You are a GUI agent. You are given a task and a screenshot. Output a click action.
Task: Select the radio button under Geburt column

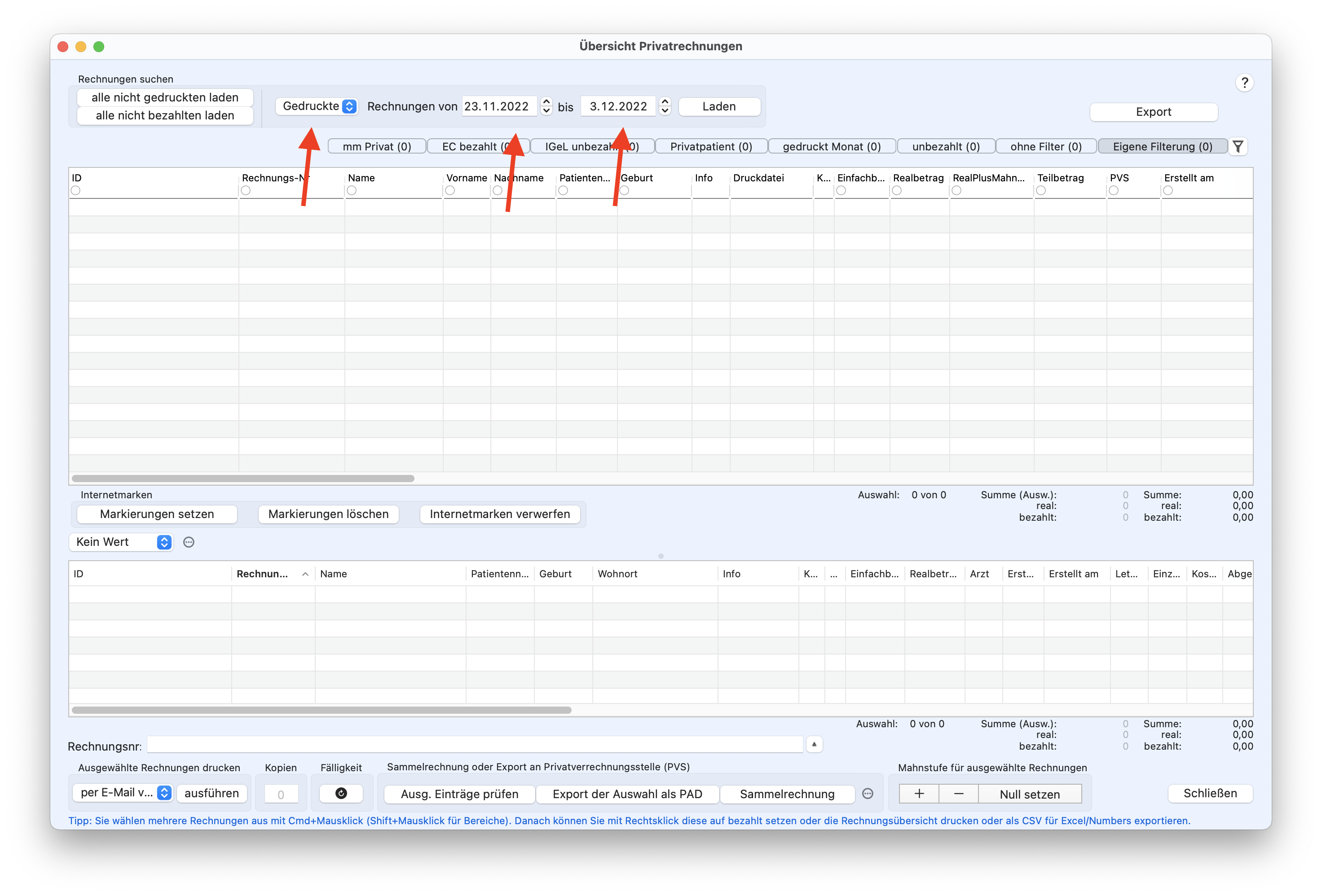624,190
